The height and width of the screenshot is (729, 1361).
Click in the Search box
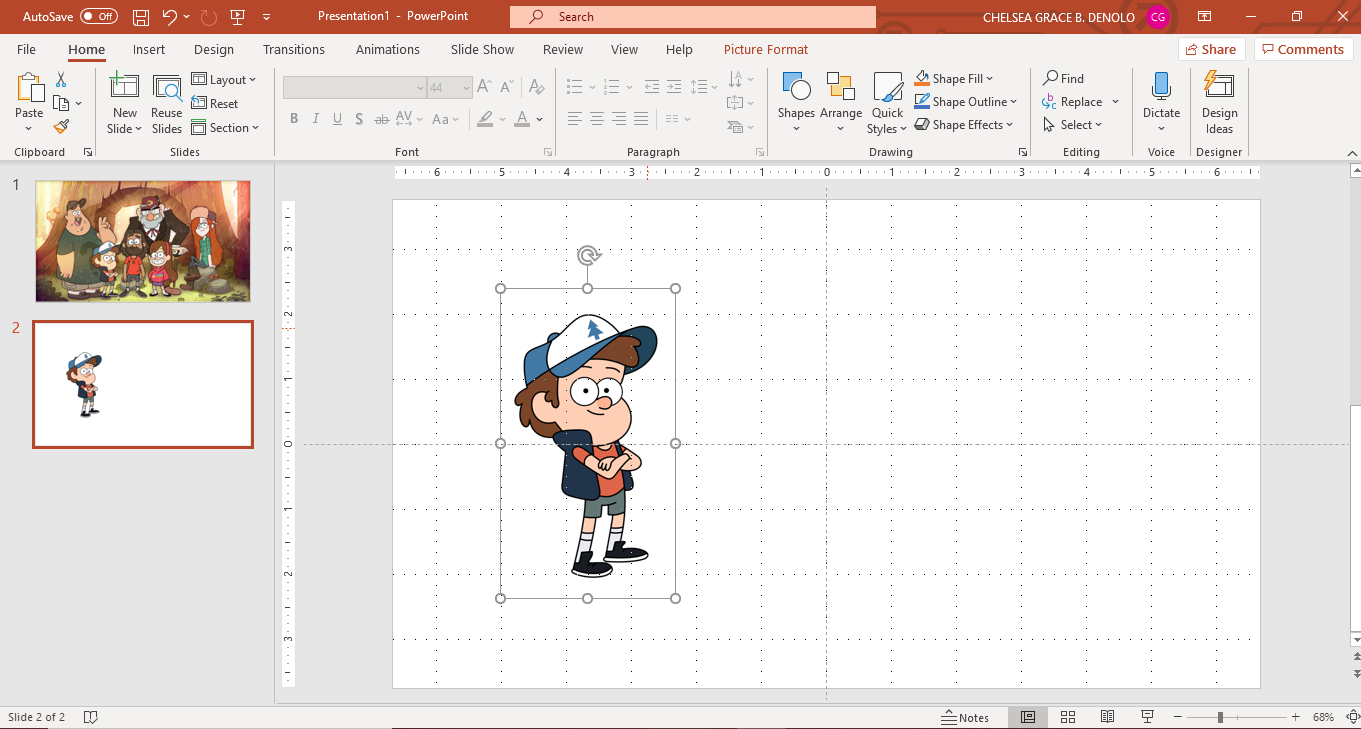point(693,17)
